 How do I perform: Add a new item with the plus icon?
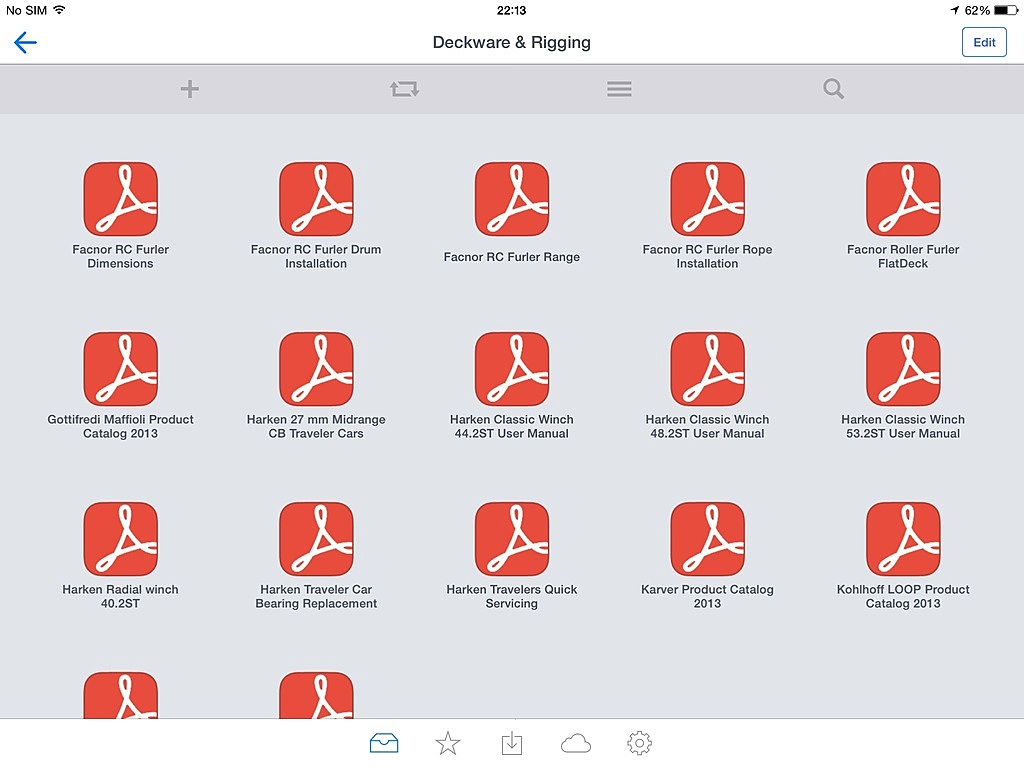[x=189, y=89]
